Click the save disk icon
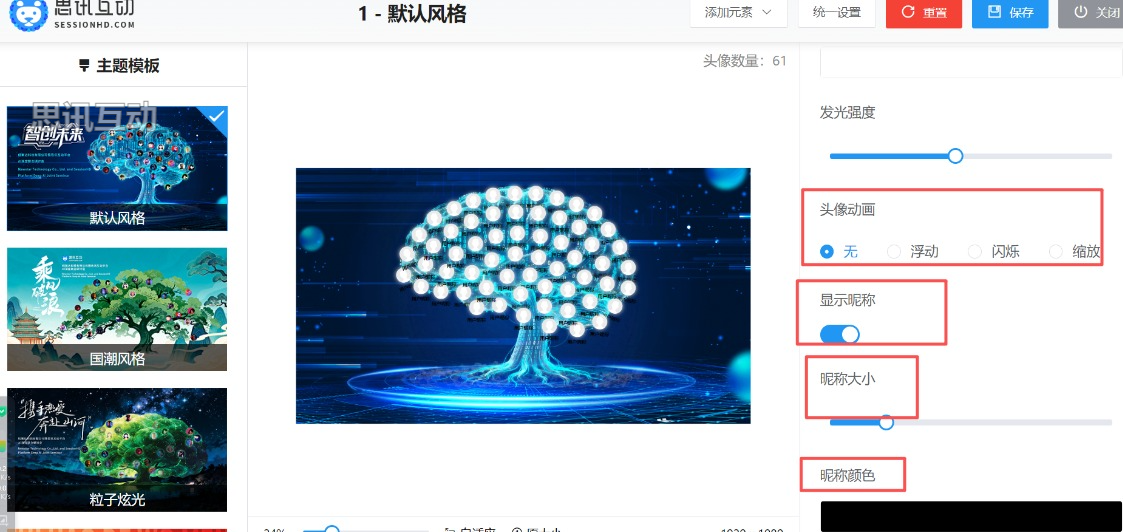1123x532 pixels. point(994,11)
